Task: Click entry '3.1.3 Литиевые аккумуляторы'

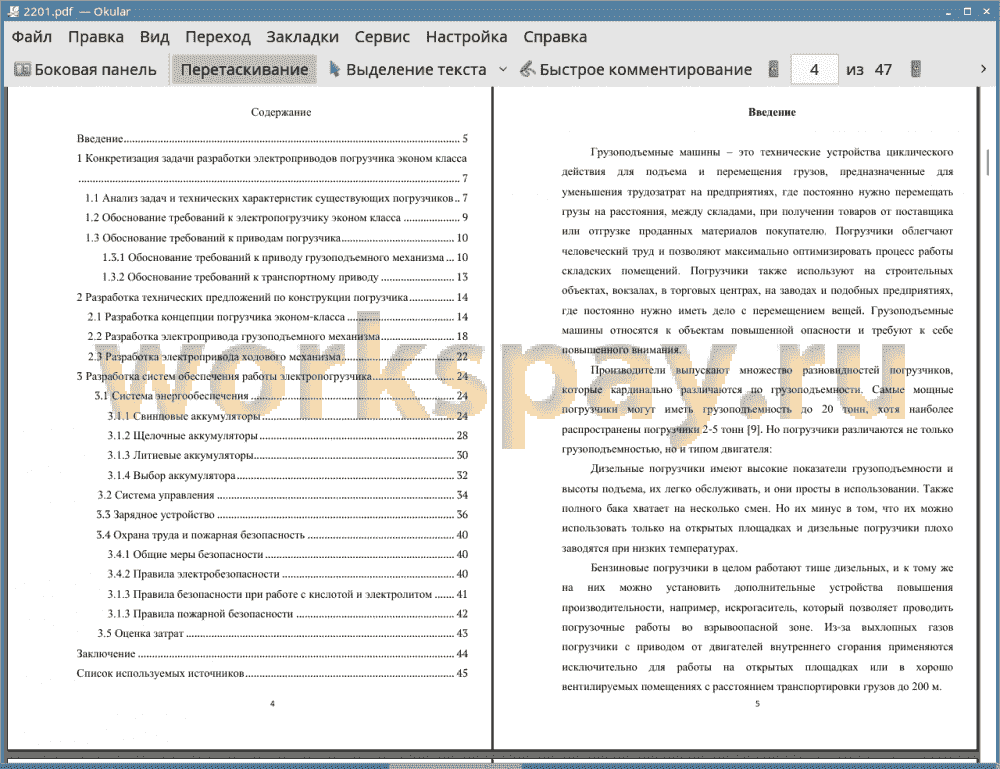Action: 288,455
